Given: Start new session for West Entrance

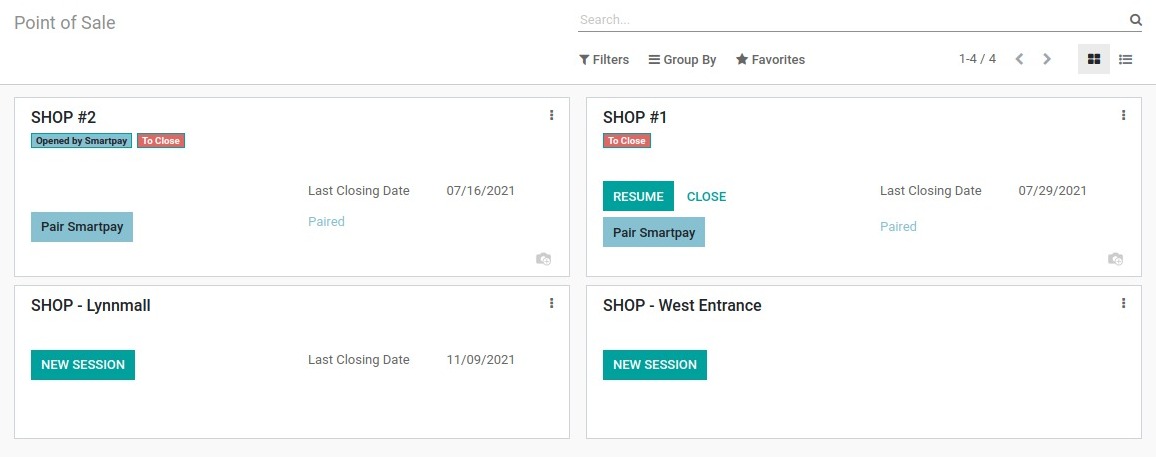Looking at the screenshot, I should tap(655, 365).
